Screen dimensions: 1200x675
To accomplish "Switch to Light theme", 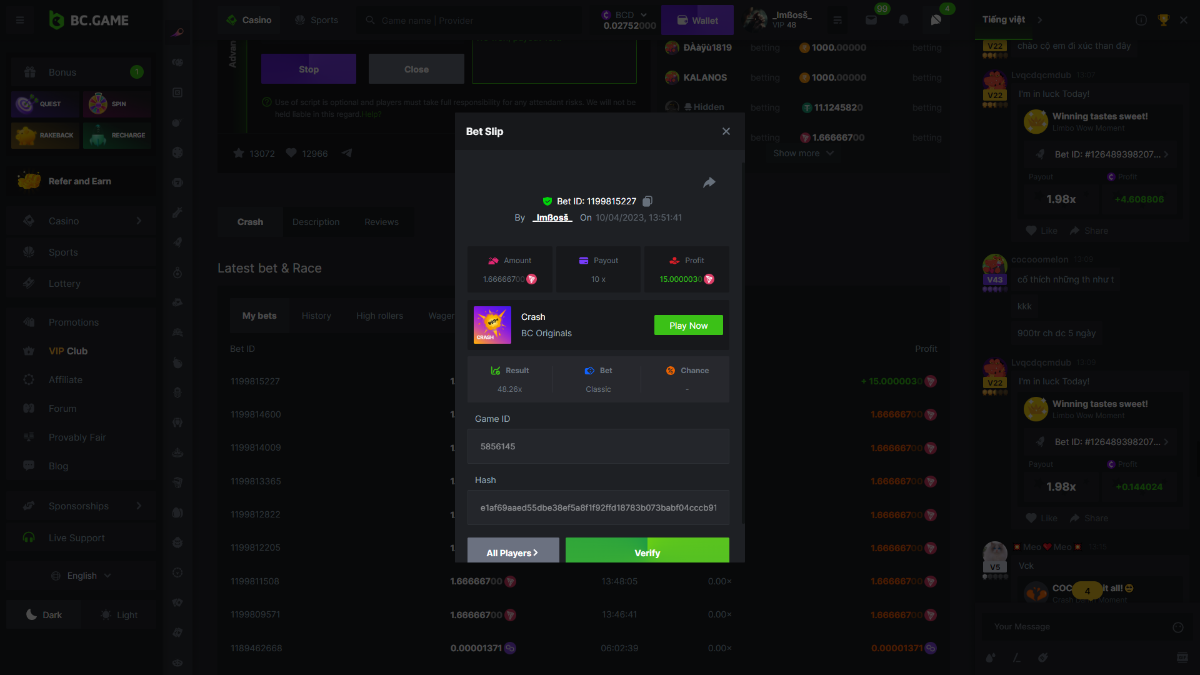I will (x=119, y=614).
